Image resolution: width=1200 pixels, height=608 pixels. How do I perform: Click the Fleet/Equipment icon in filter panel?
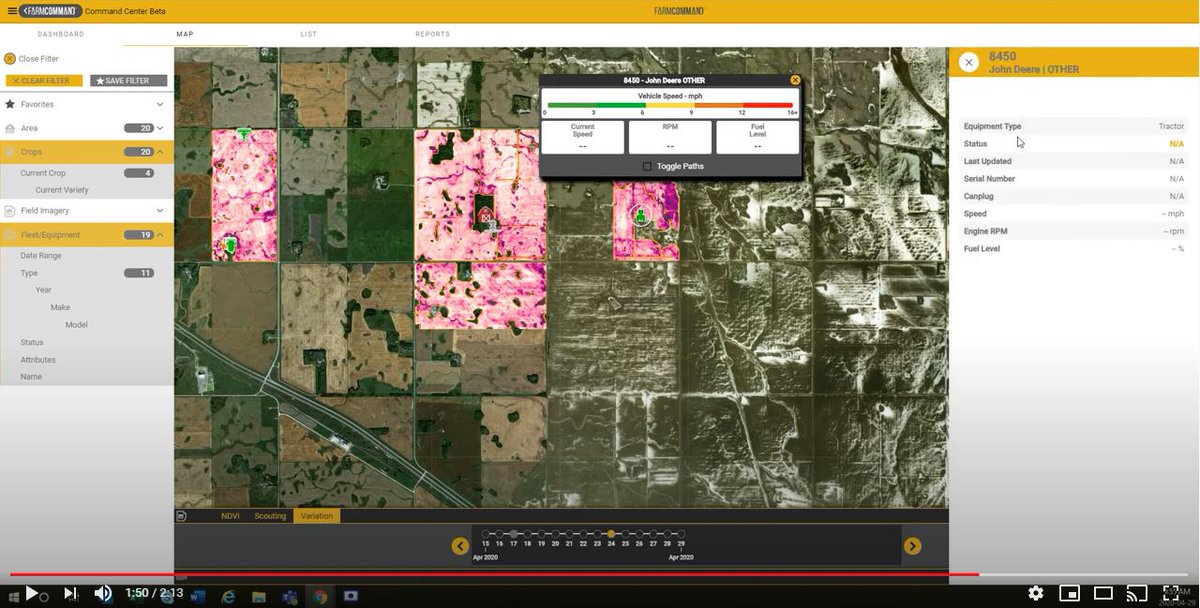point(10,235)
